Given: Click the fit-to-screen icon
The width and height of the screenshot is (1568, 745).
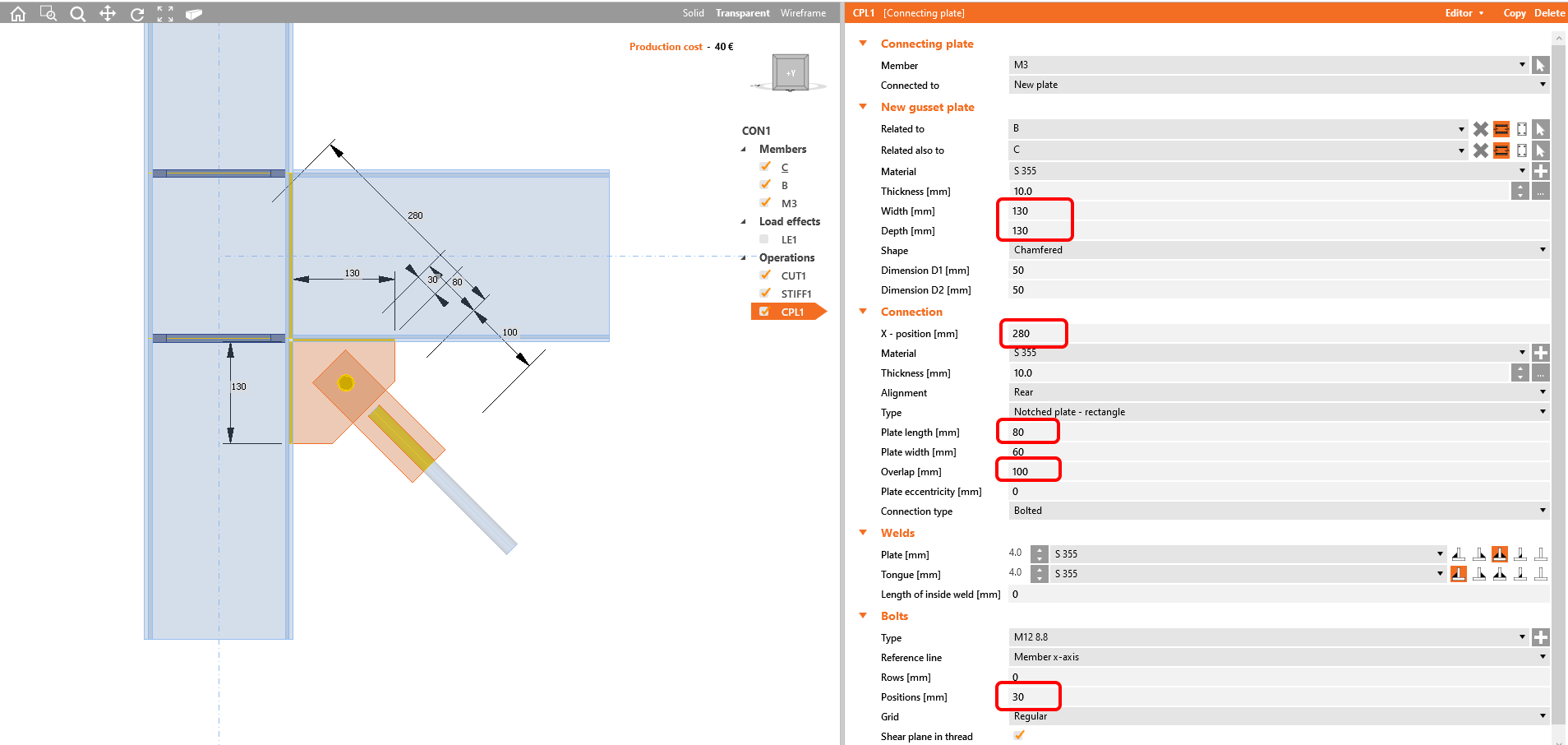Looking at the screenshot, I should click(x=164, y=13).
